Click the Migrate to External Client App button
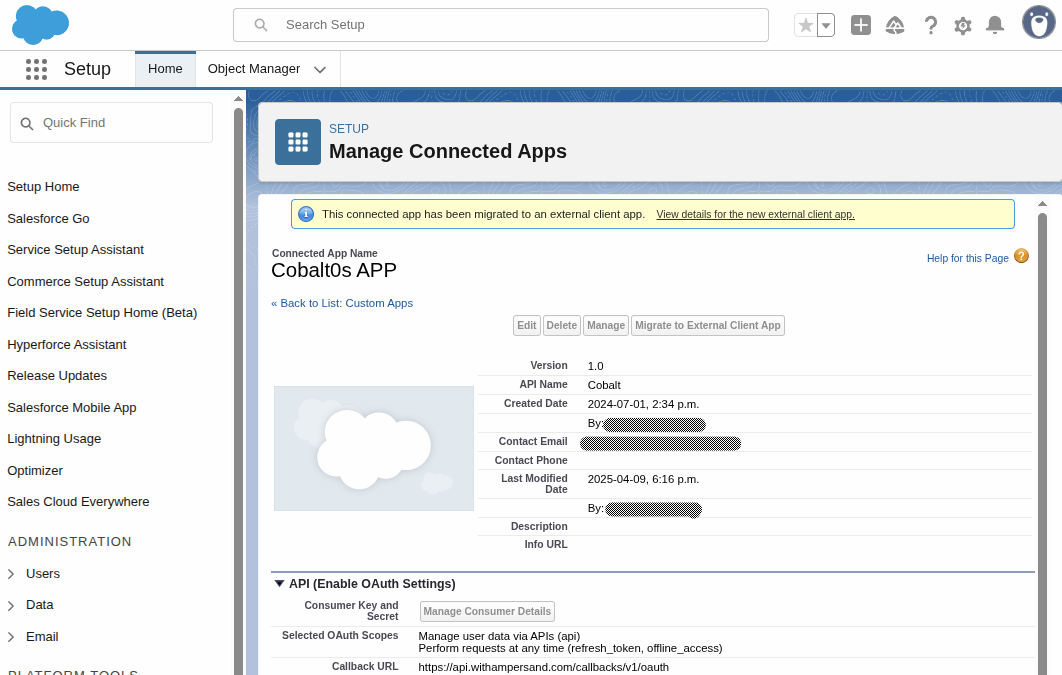Viewport: 1062px width, 675px height. 707,325
